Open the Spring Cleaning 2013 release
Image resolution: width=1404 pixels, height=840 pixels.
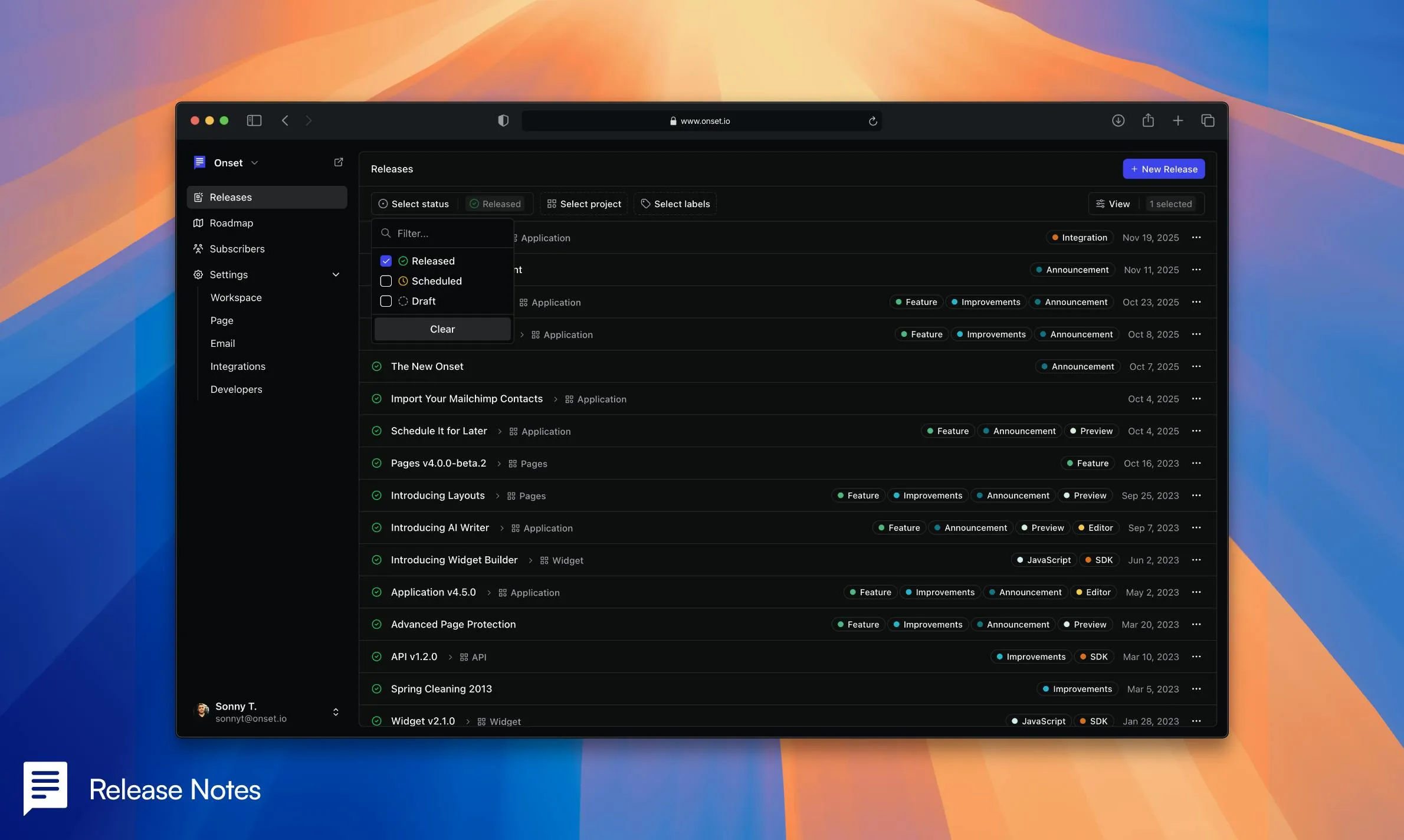coord(441,689)
